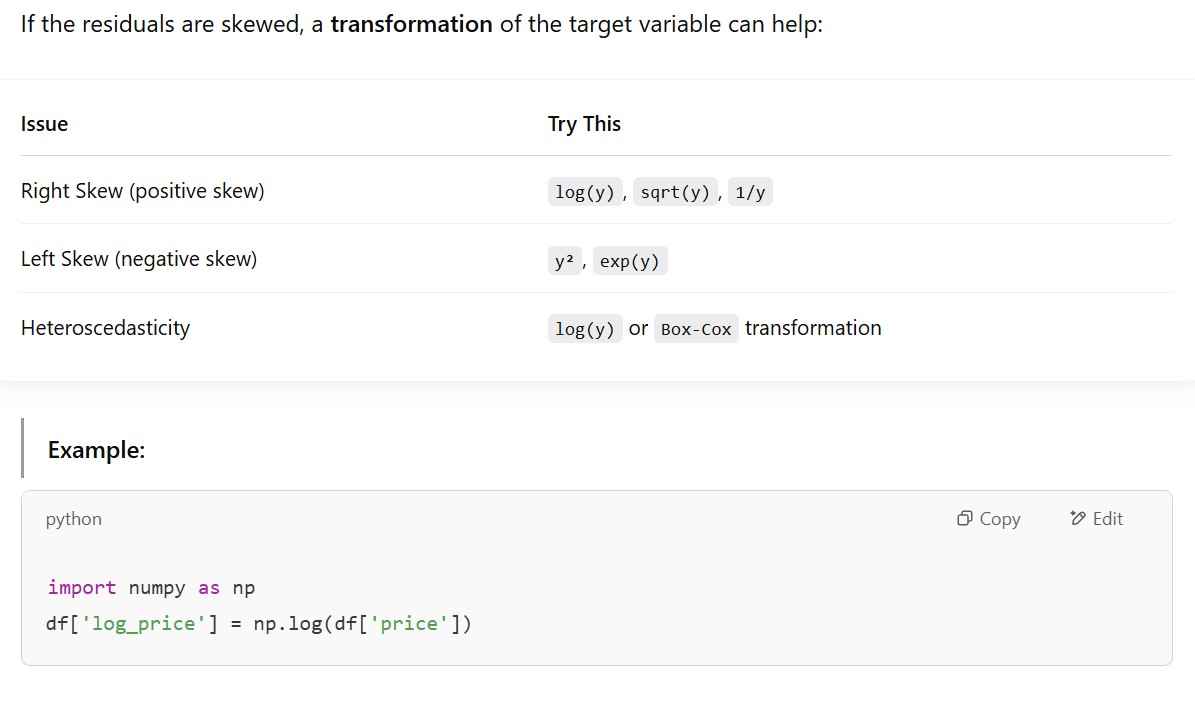The width and height of the screenshot is (1195, 718).
Task: Select the Right Skew (positive skew) cell
Action: [142, 191]
